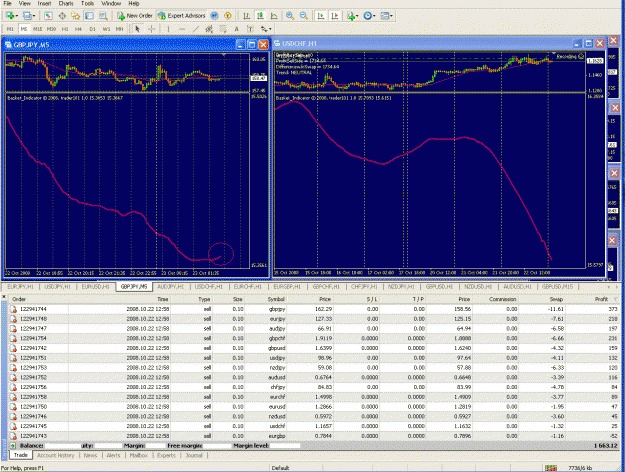The image size is (625, 472).
Task: Switch to the EURJPY,H1 chart tab
Action: (x=20, y=287)
